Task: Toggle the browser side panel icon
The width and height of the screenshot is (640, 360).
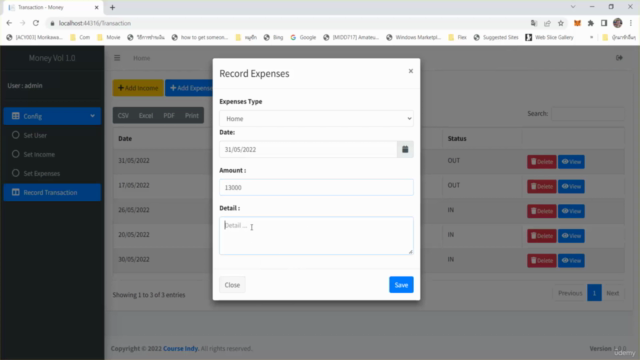Action: click(604, 23)
